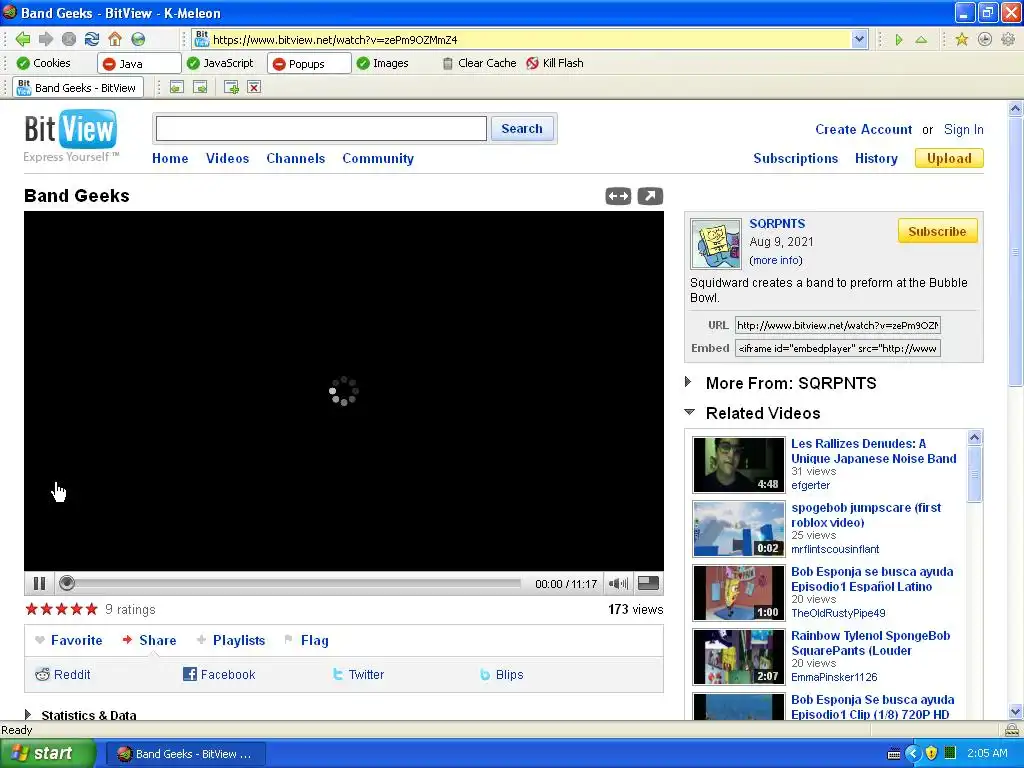
Task: Share on Reddit icon link
Action: tap(63, 675)
